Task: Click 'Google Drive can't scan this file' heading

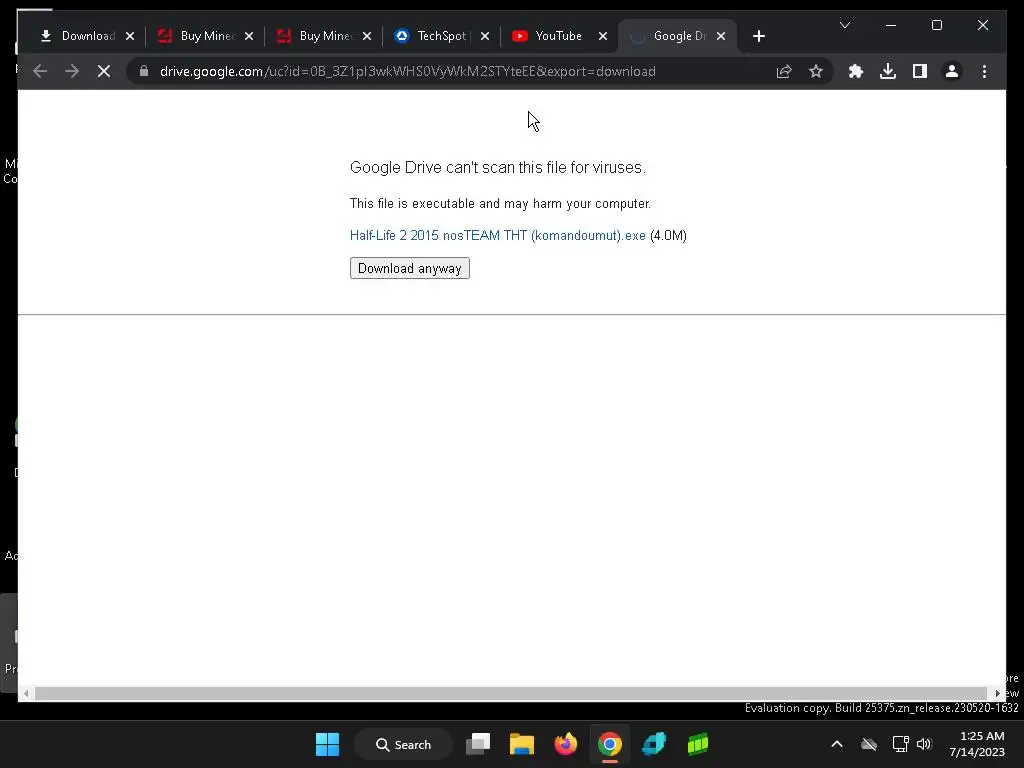Action: 498,168
